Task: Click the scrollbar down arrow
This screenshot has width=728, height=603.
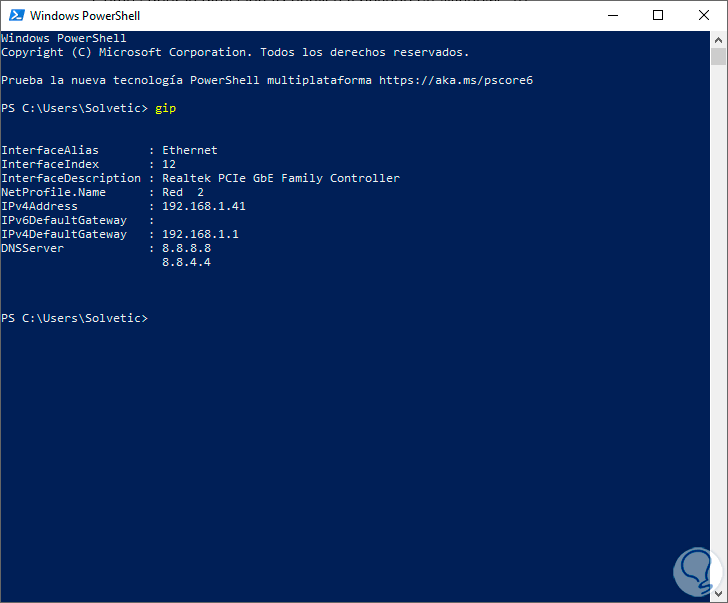Action: 718,593
